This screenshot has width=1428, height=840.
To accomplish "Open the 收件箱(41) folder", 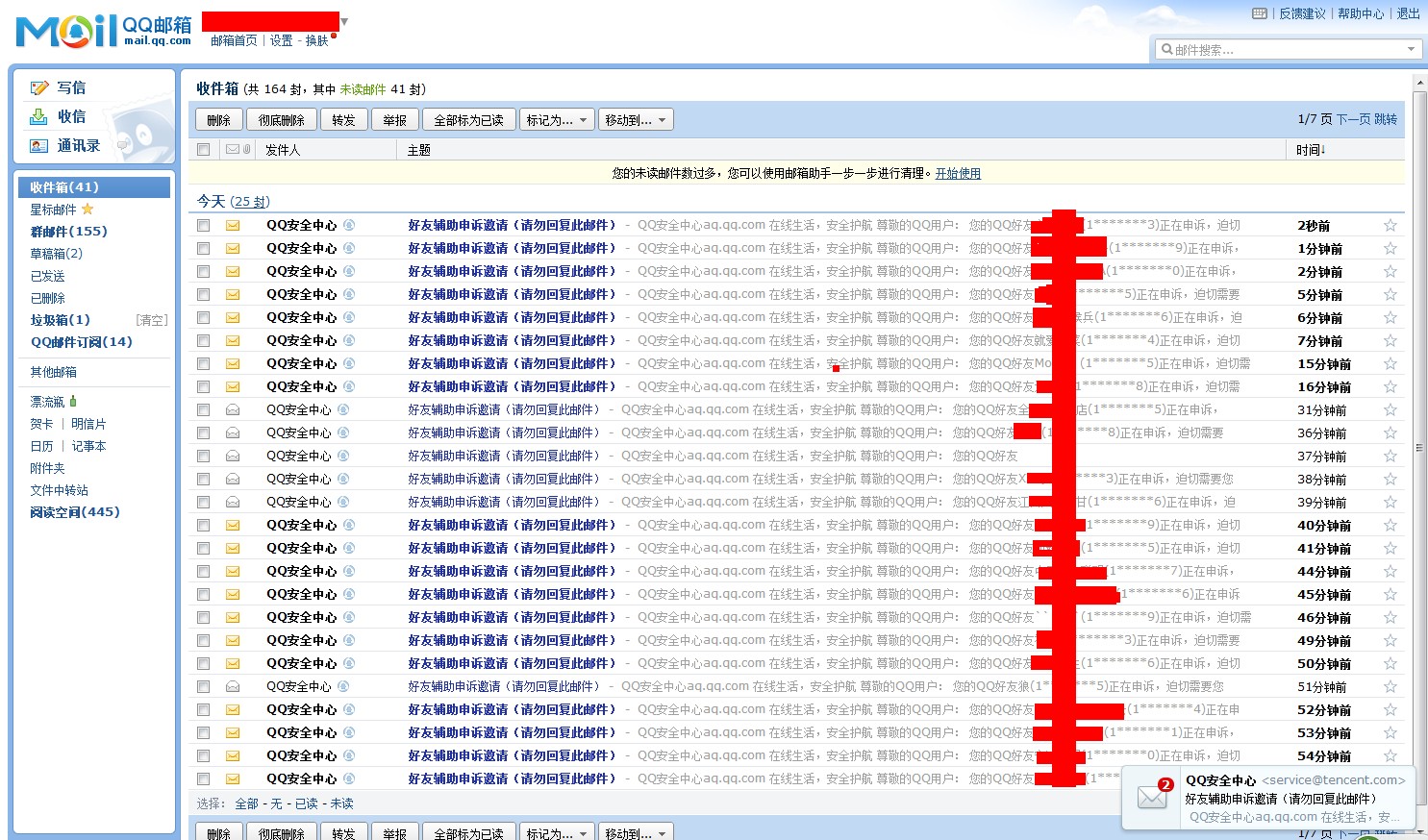I will (x=94, y=186).
